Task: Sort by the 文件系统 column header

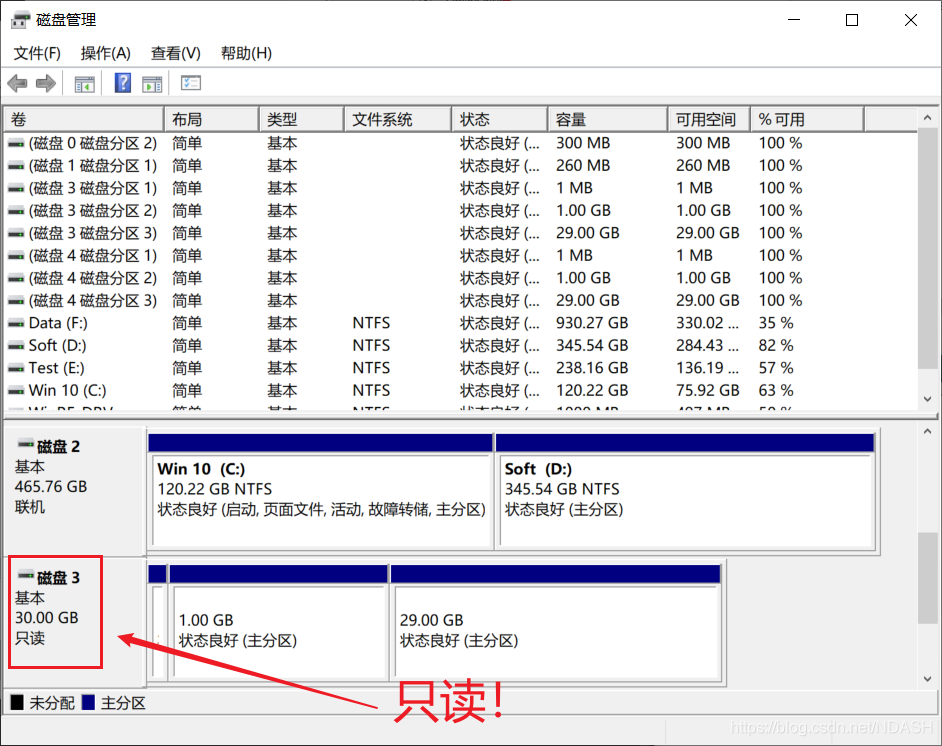Action: pos(398,120)
